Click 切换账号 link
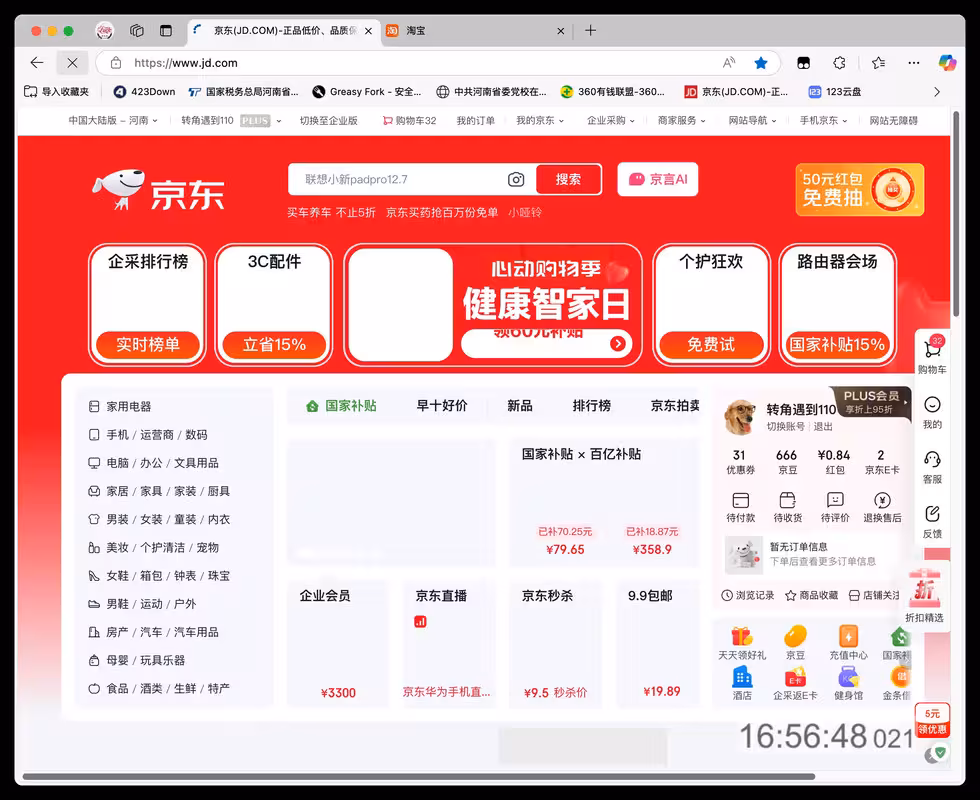This screenshot has width=980, height=800. pyautogui.click(x=786, y=426)
